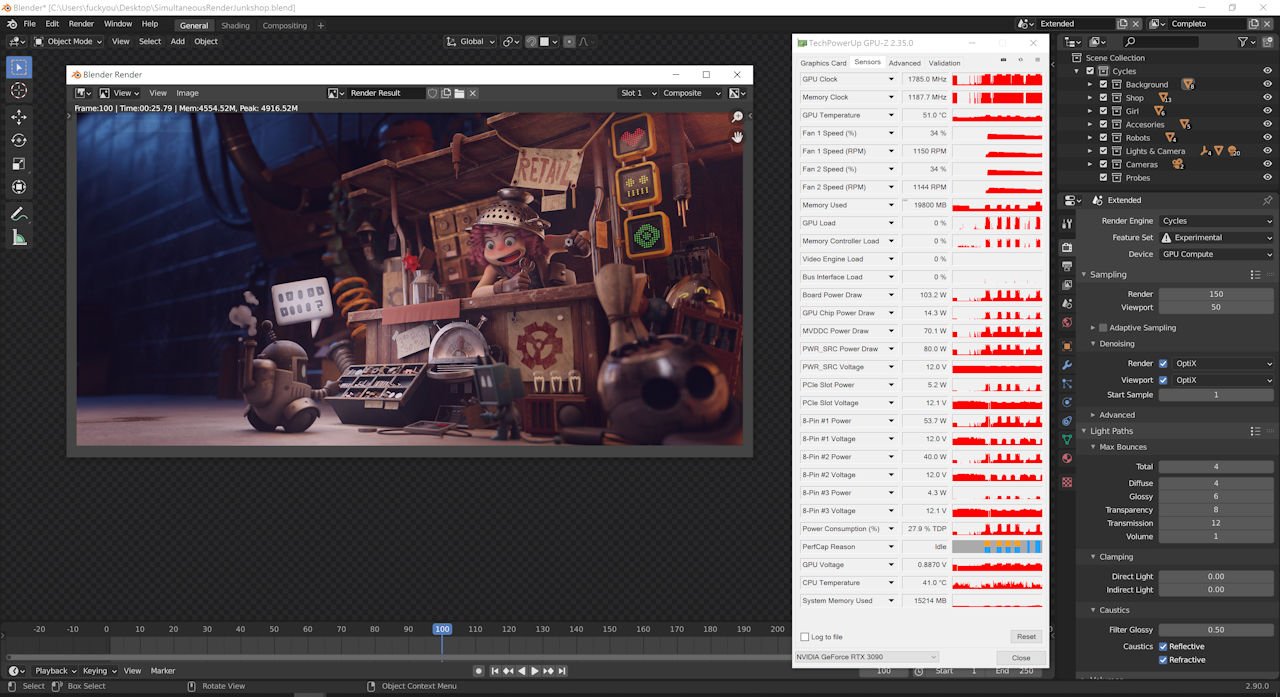Open the View Layer properties tab
Viewport: 1280px width, 697px height.
tap(1067, 285)
